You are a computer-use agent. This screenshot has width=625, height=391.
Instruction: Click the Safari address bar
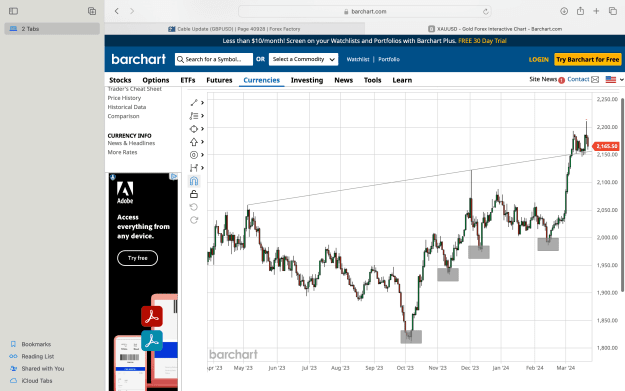[365, 12]
